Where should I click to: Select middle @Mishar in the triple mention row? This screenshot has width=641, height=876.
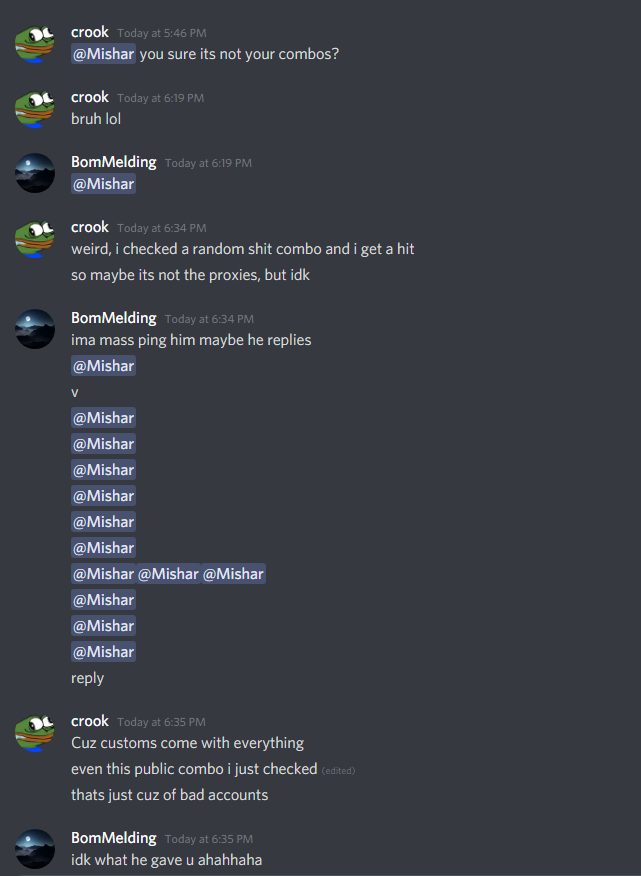168,574
